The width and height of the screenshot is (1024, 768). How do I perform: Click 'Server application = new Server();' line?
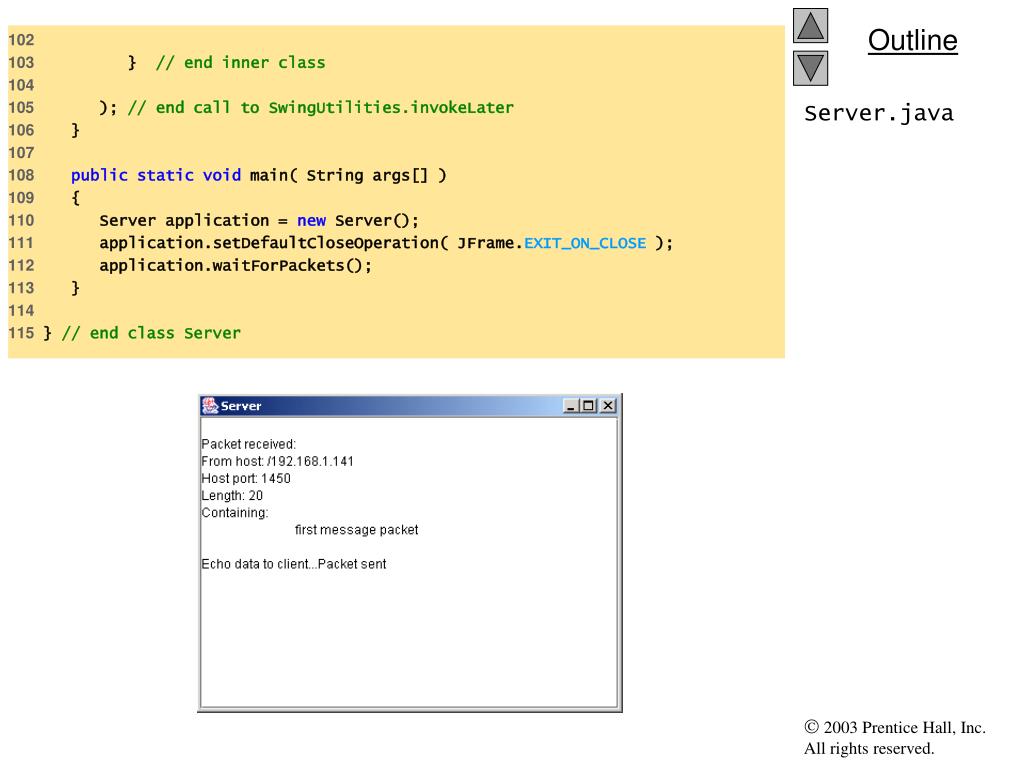click(259, 221)
